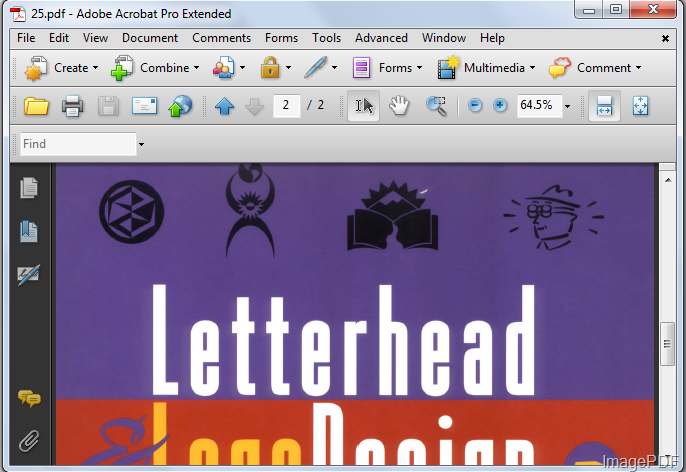The width and height of the screenshot is (686, 472).
Task: Zoom in with the plus button
Action: [x=500, y=105]
